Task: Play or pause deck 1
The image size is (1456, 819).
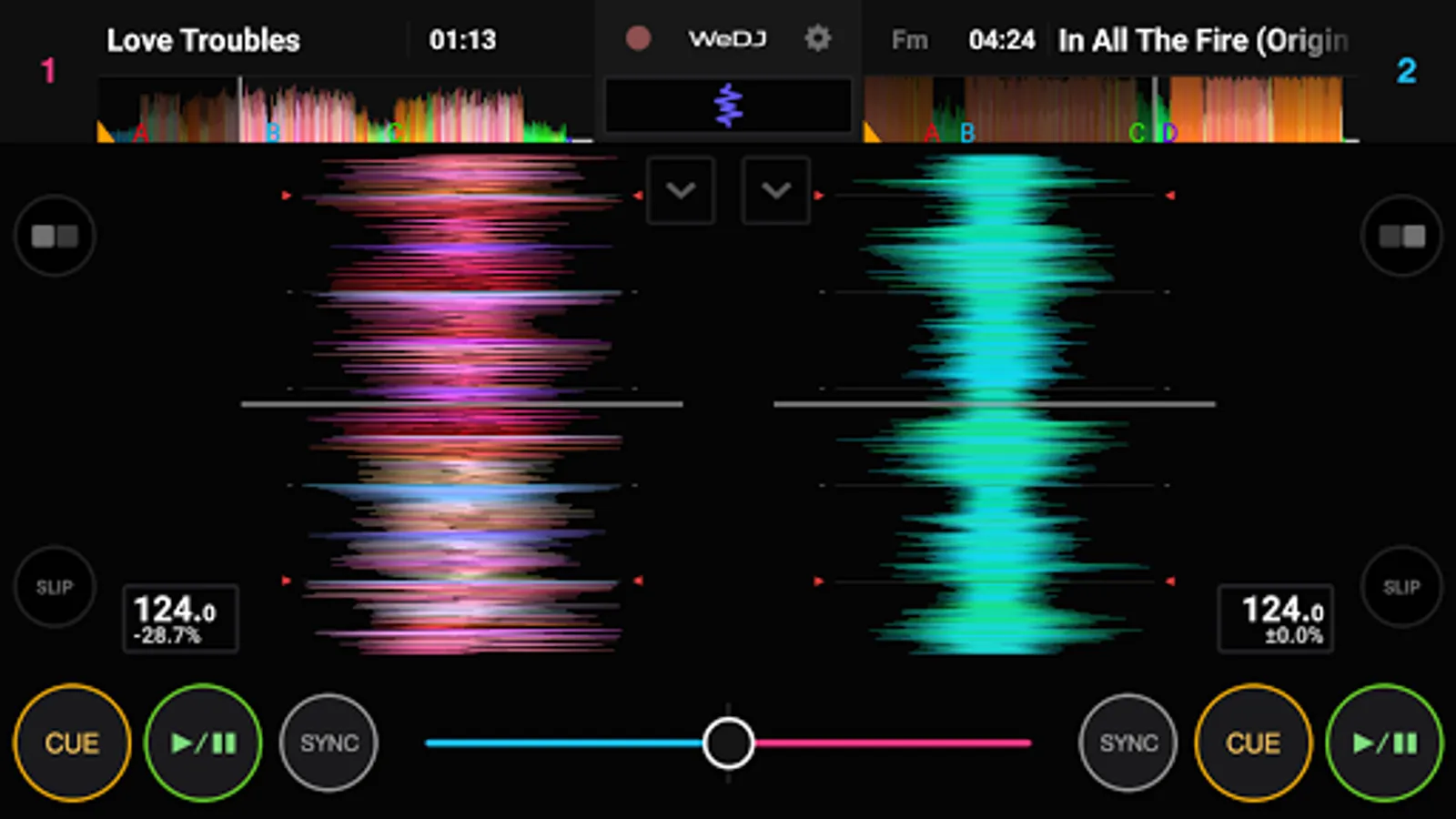Action: pyautogui.click(x=203, y=743)
